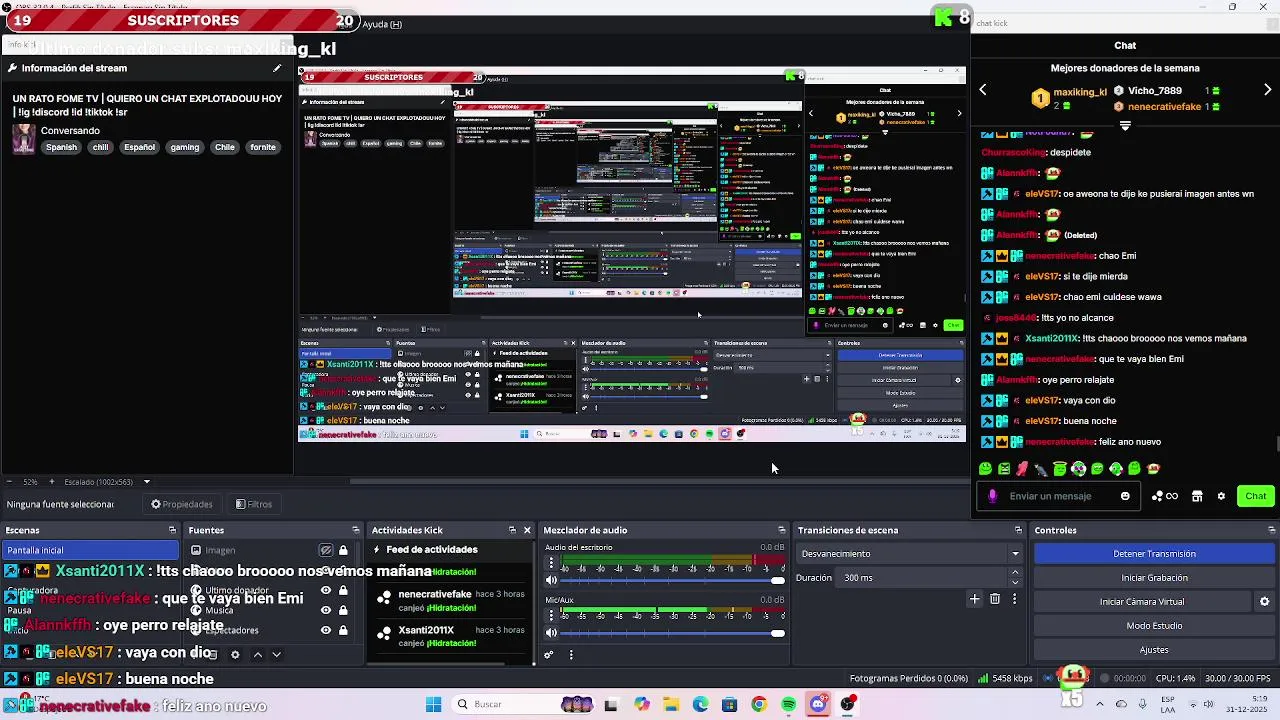Delete the scene transition with trash icon
Image resolution: width=1280 pixels, height=720 pixels.
(x=995, y=599)
